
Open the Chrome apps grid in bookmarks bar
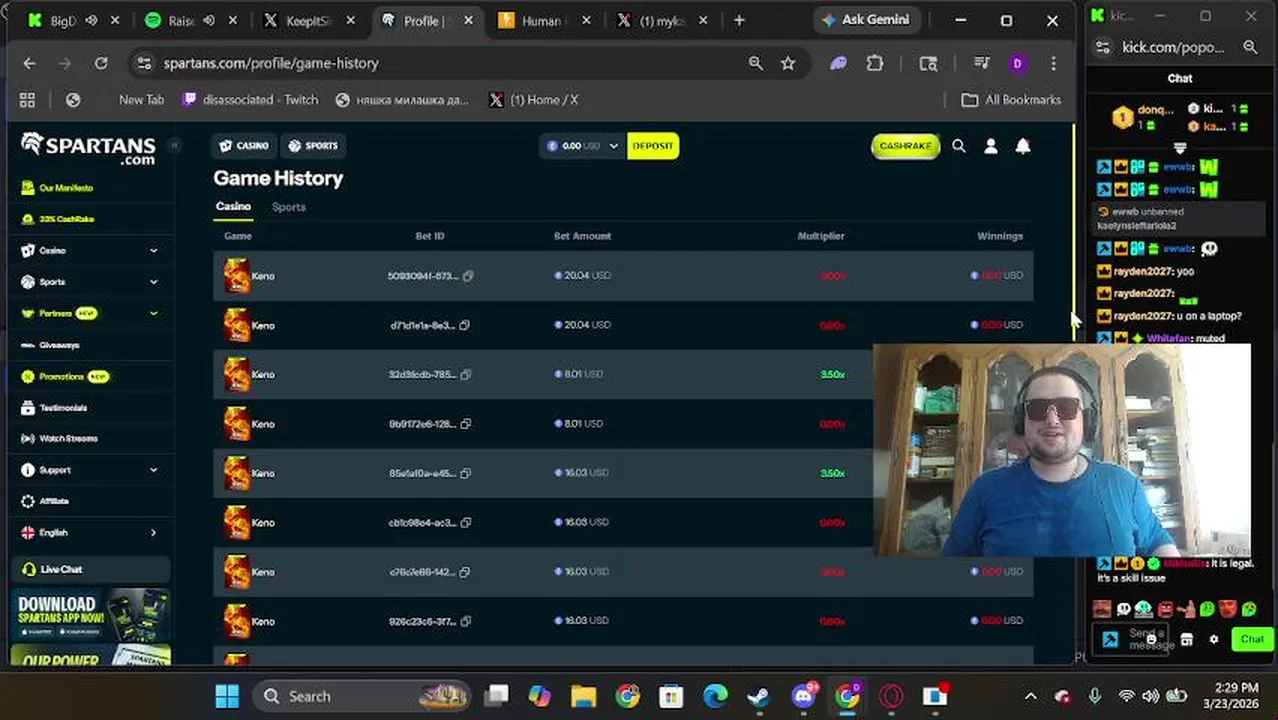coord(27,100)
